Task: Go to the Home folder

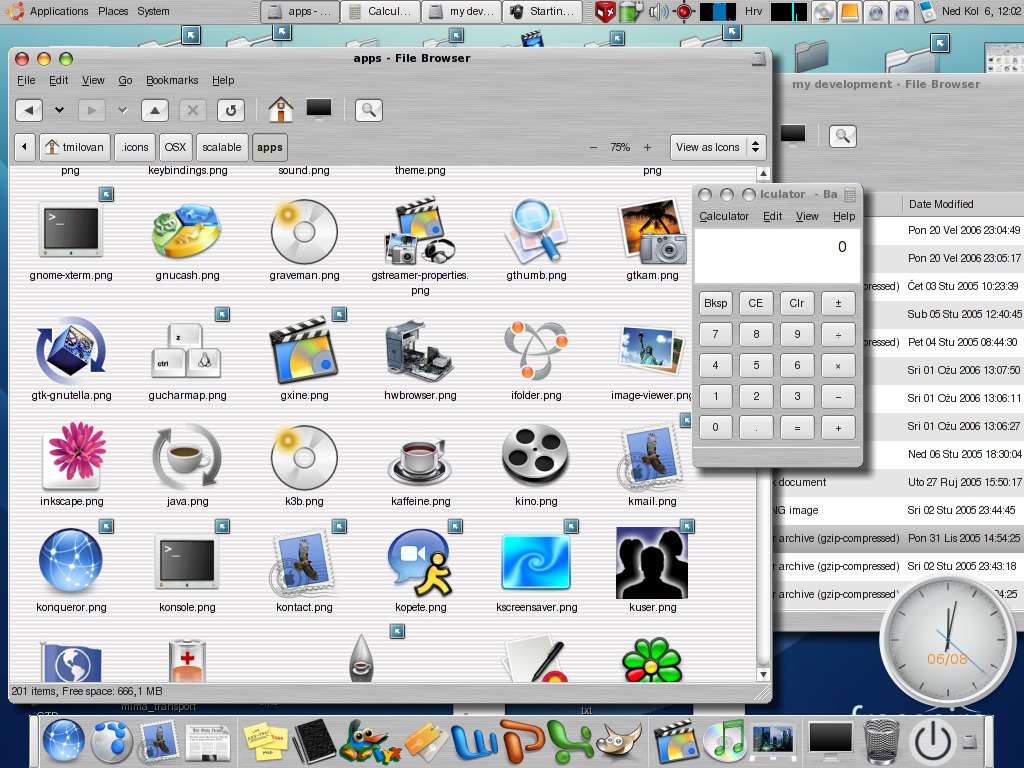Action: (281, 109)
